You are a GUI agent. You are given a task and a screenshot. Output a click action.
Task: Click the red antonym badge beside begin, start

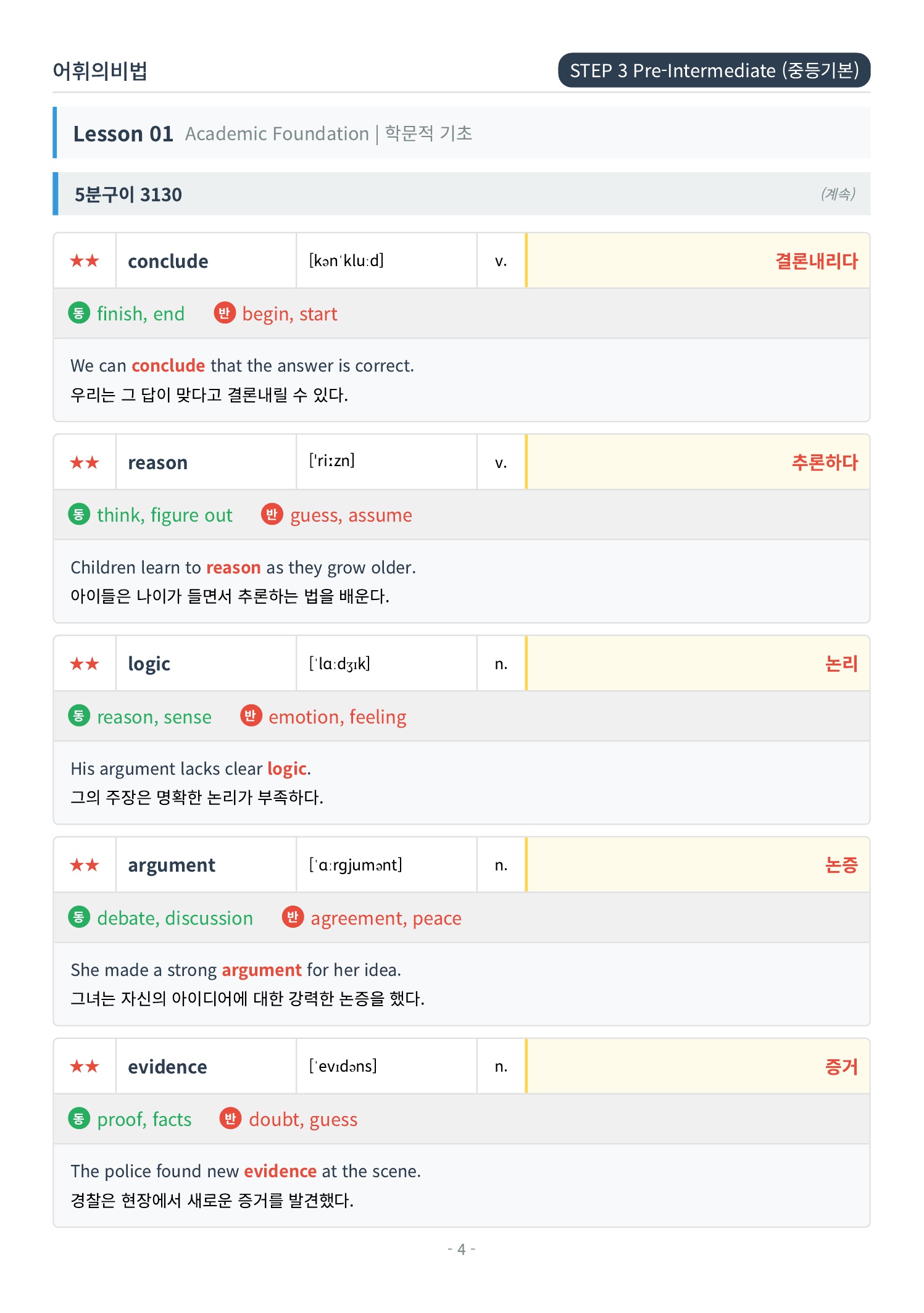click(x=225, y=313)
